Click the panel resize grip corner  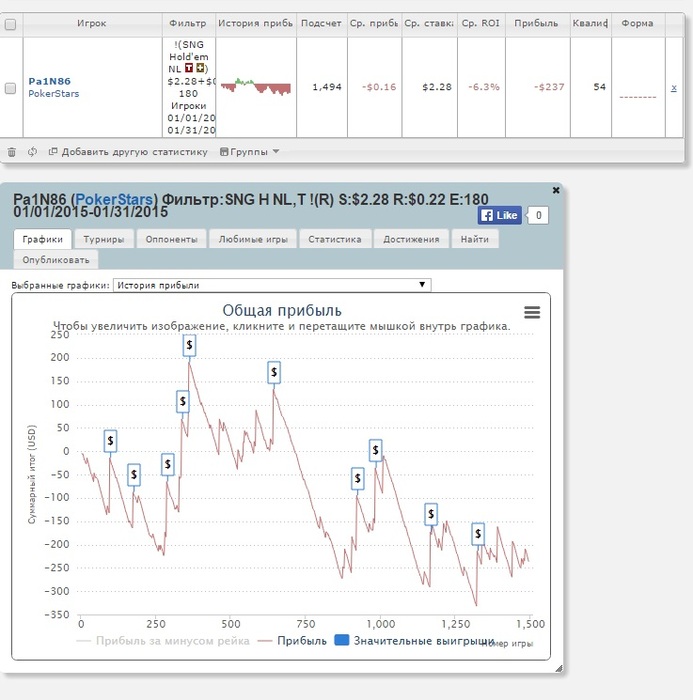(559, 668)
